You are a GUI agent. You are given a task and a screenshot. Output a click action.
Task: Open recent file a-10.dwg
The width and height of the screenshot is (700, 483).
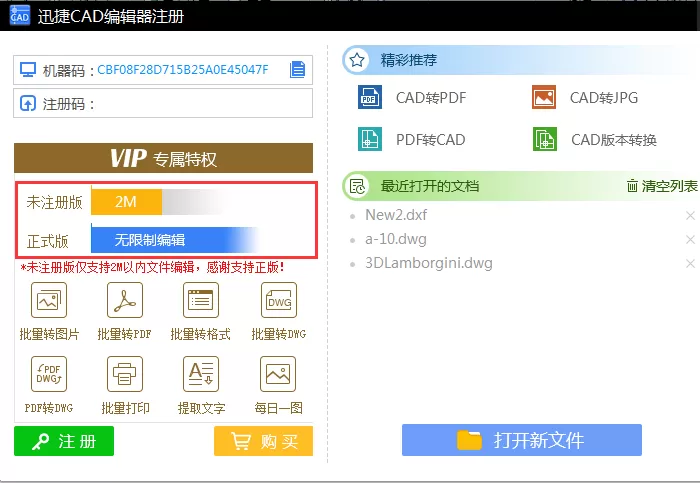tap(396, 239)
